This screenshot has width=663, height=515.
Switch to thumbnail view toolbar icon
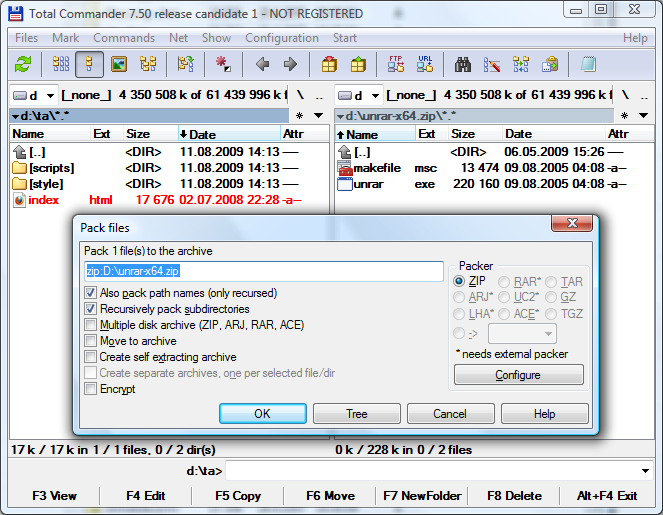point(119,65)
